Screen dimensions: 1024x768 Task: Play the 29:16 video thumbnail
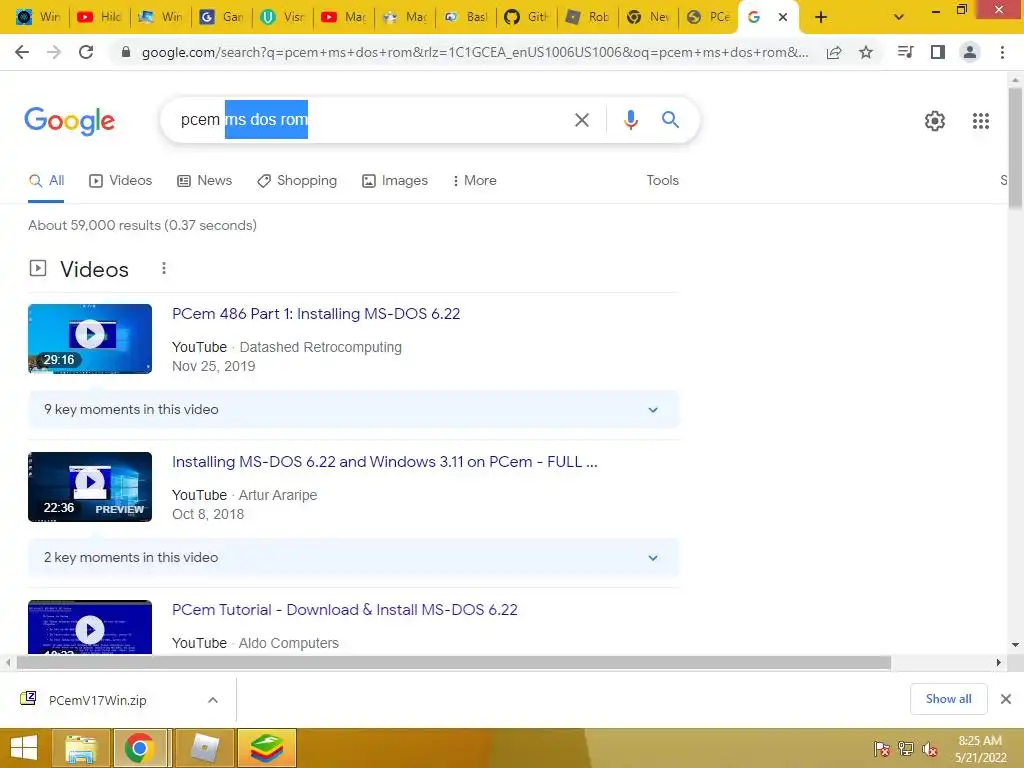click(x=90, y=338)
